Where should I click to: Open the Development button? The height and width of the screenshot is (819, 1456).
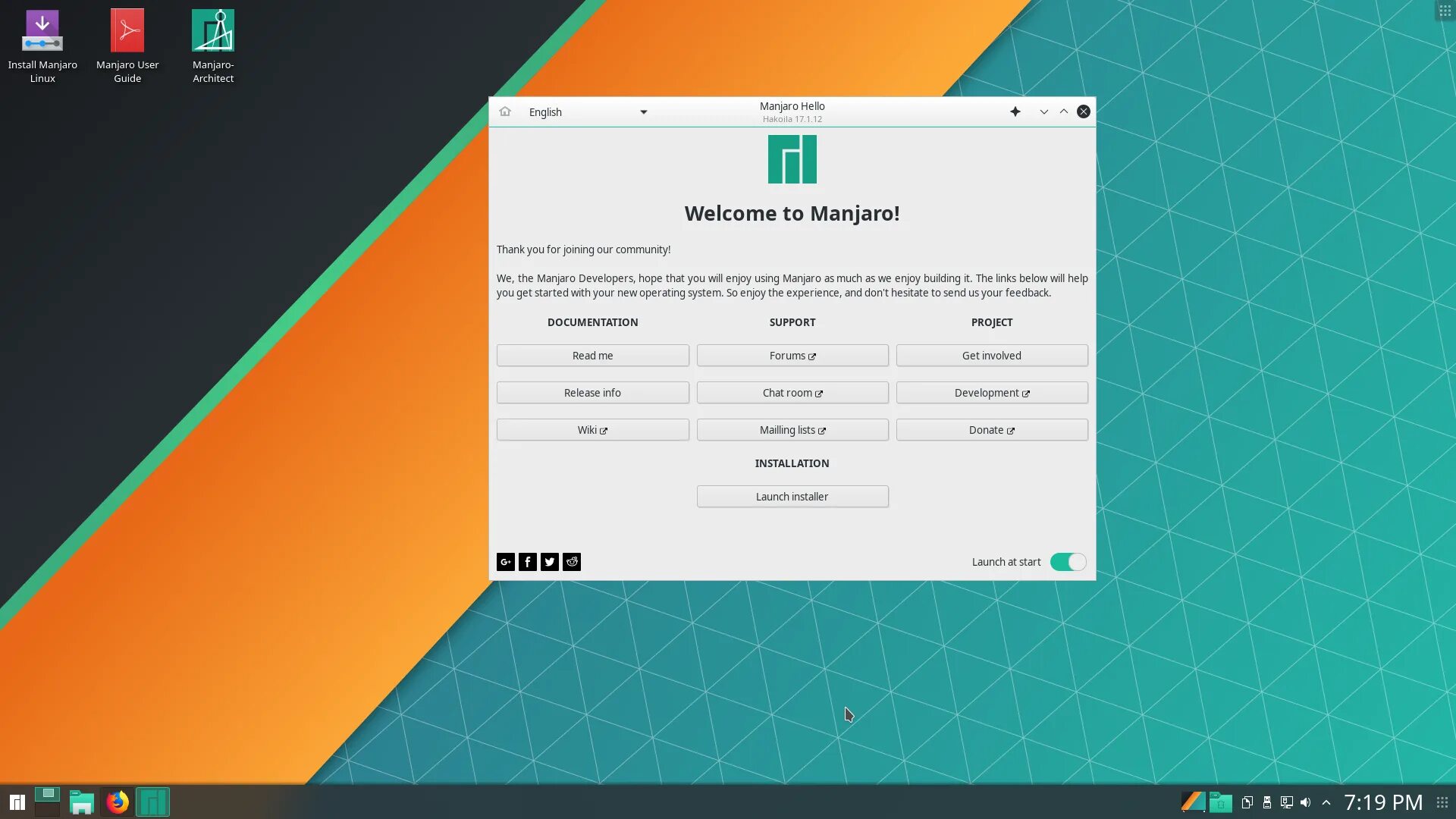click(x=992, y=393)
